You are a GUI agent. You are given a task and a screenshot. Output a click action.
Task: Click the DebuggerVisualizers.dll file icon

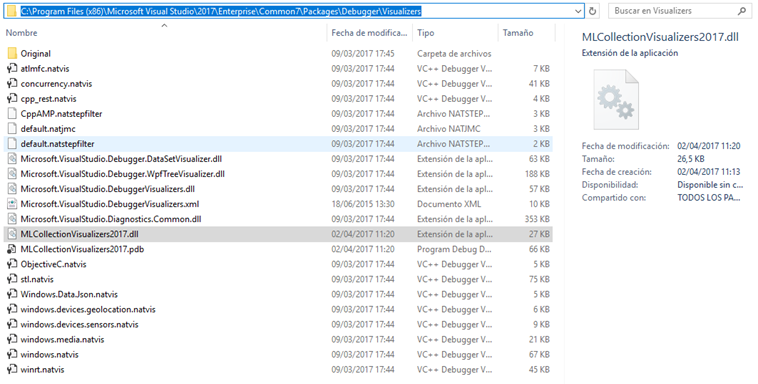12,189
